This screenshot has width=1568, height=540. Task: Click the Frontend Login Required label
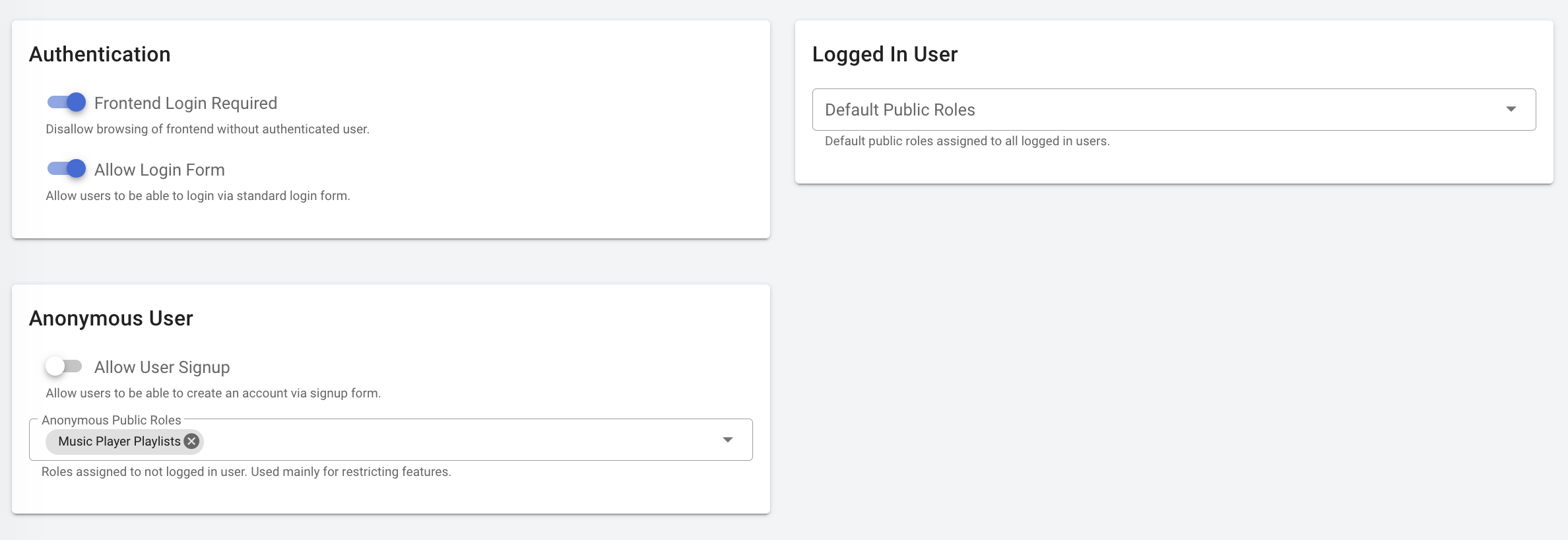click(x=185, y=103)
